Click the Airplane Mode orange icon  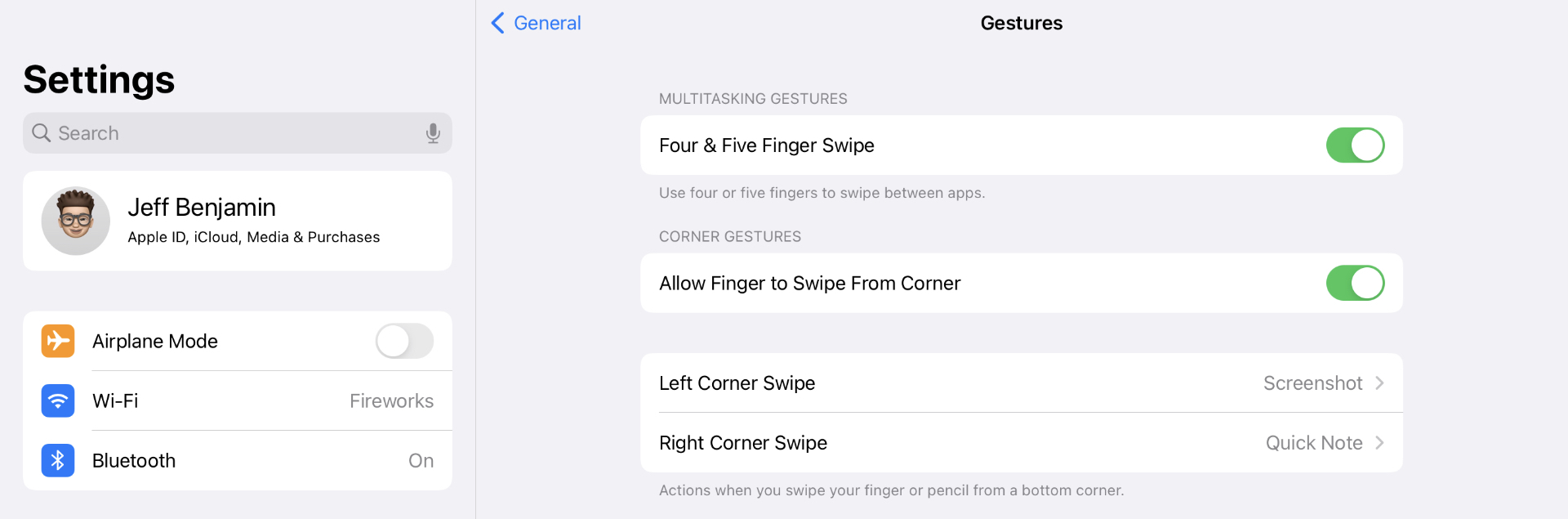[x=58, y=341]
